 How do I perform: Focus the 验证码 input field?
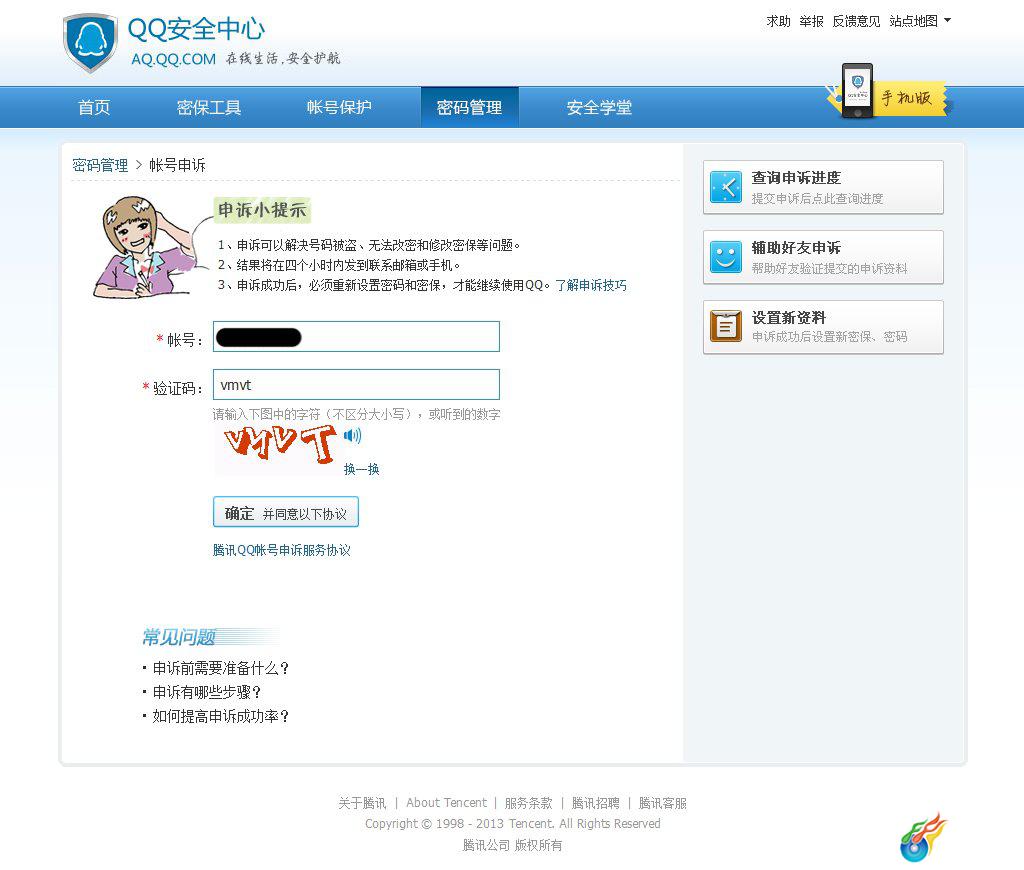coord(357,385)
